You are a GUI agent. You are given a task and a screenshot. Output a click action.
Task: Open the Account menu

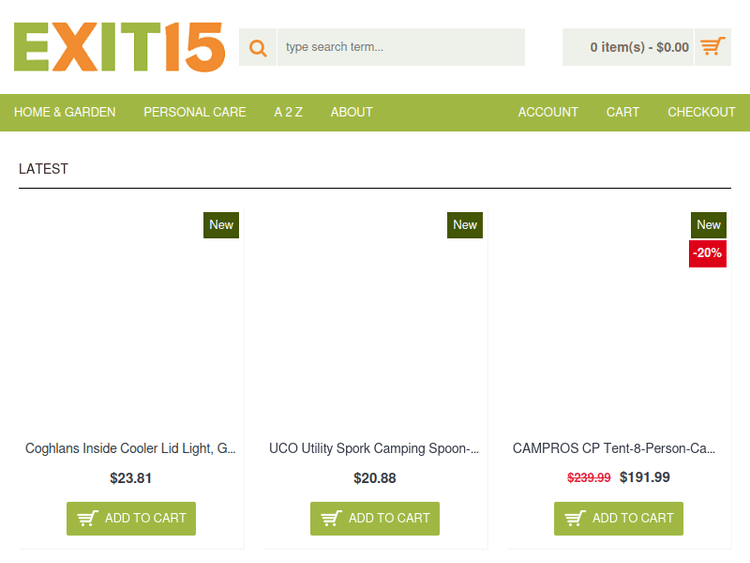[x=548, y=112]
